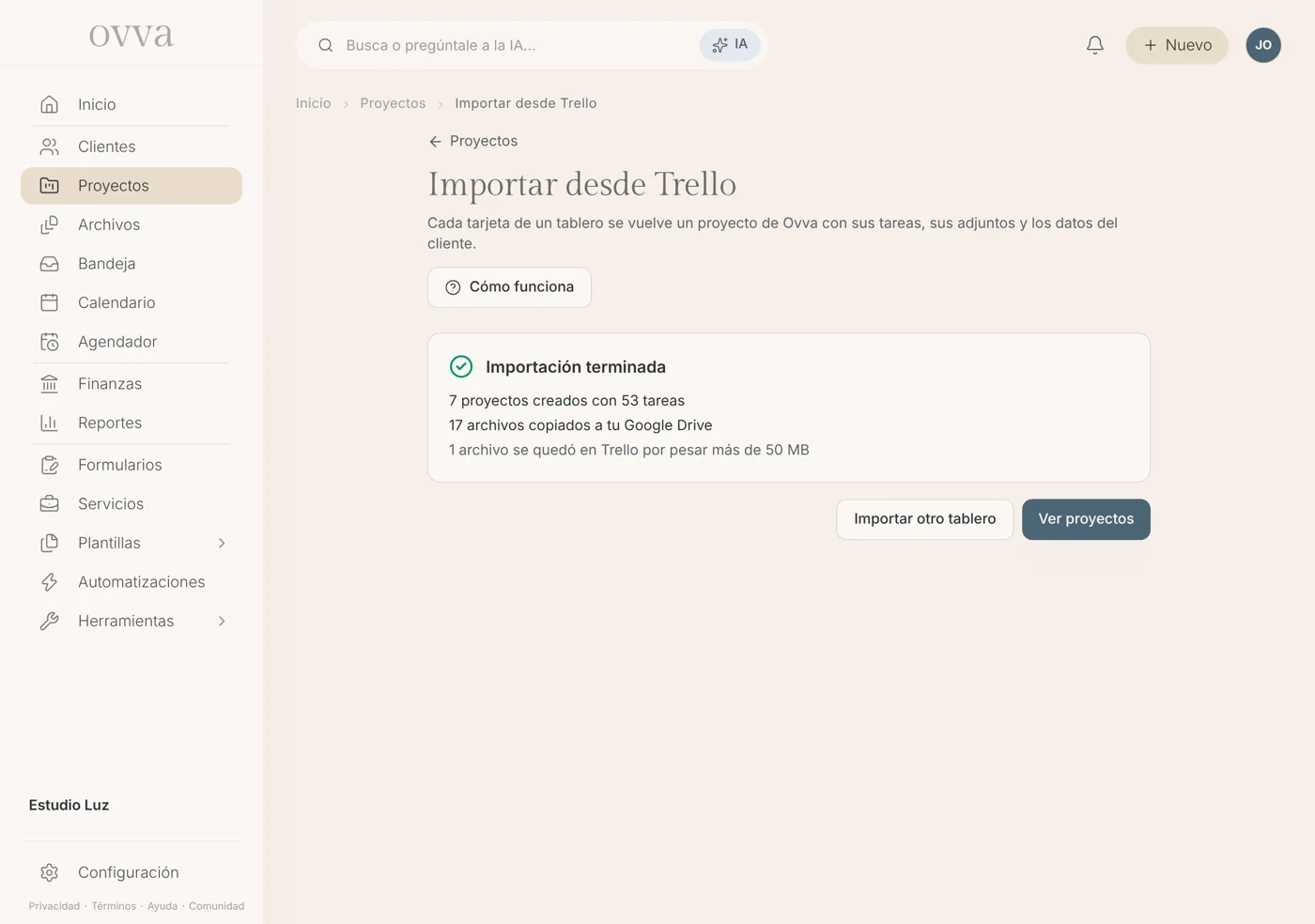The height and width of the screenshot is (924, 1315).
Task: Click the search magnifier icon
Action: [x=326, y=45]
